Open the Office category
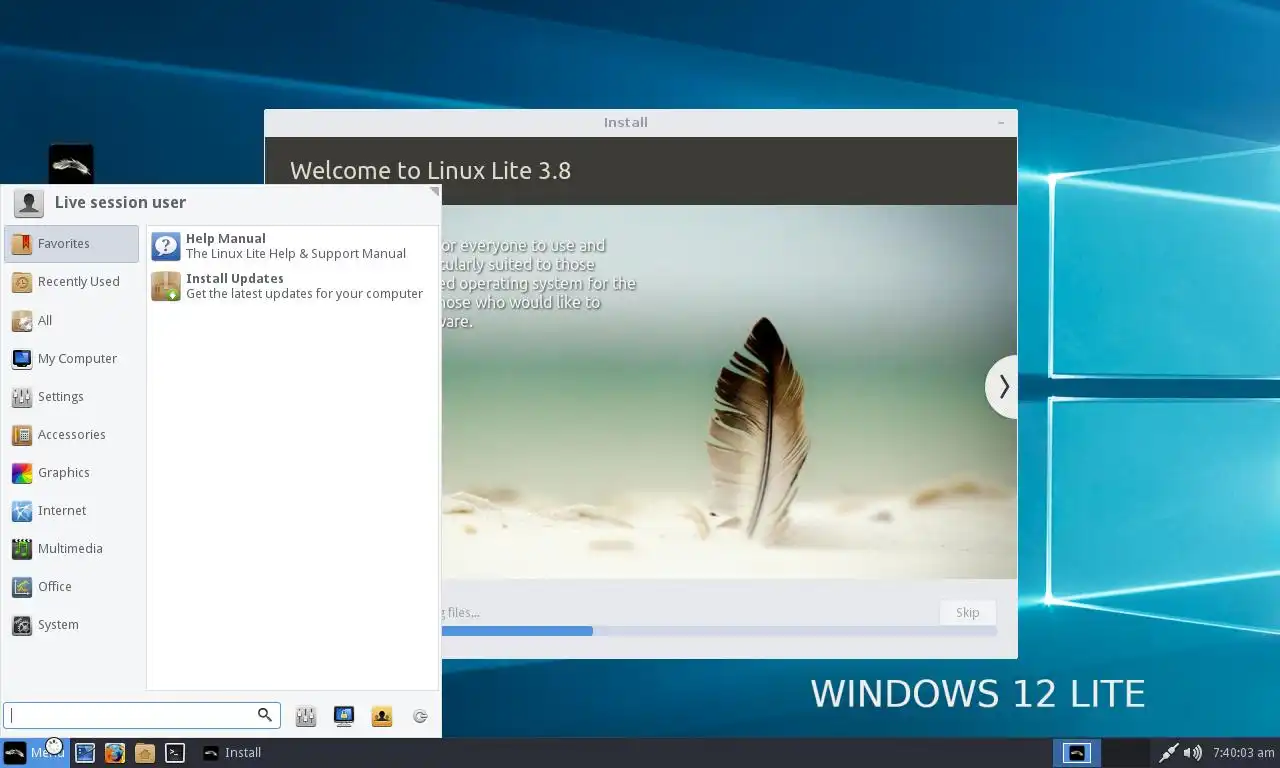This screenshot has height=768, width=1280. pos(72,586)
